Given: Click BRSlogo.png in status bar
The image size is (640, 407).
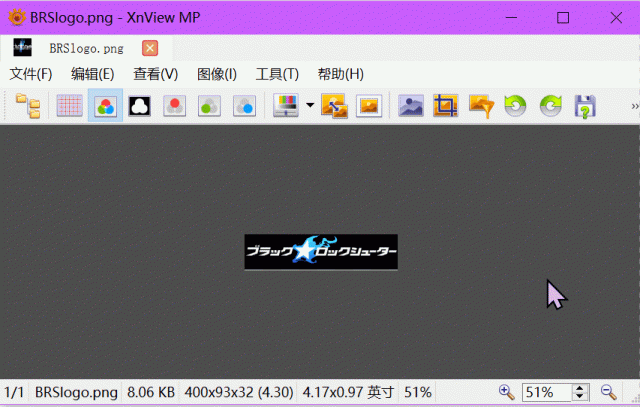Looking at the screenshot, I should pos(76,392).
